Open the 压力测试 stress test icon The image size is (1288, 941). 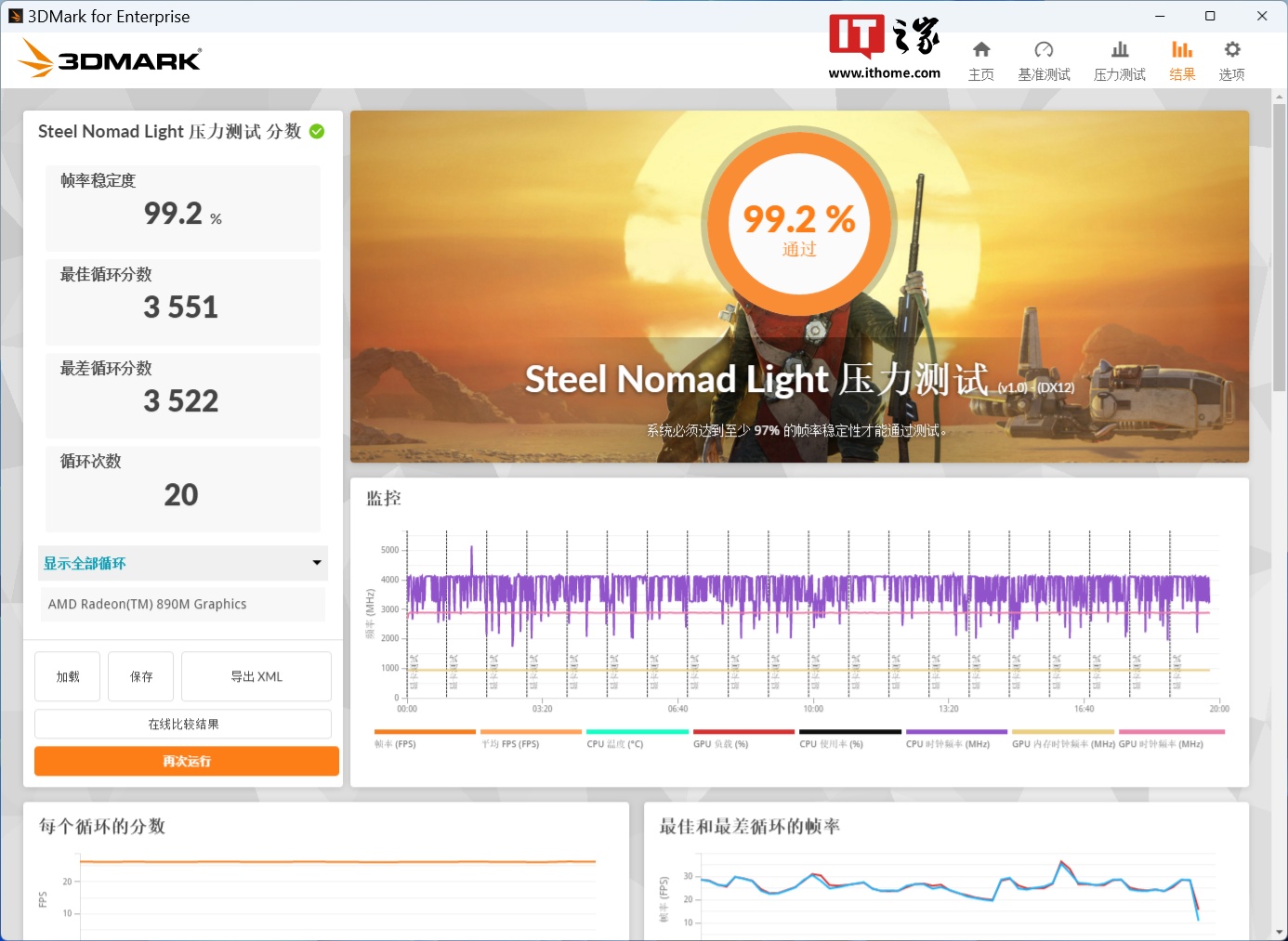pos(1120,50)
